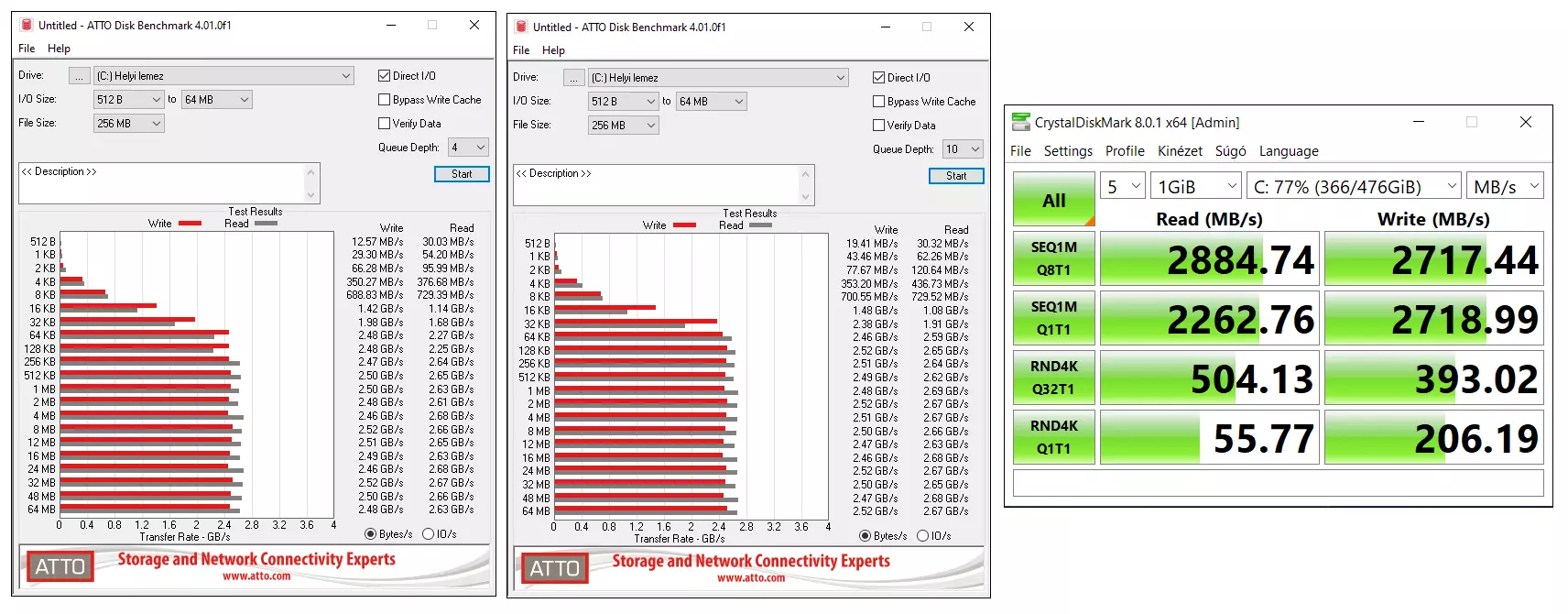Run the SEQ1M Q8T1 test
Viewport: 1568px width, 614px height.
[1054, 258]
